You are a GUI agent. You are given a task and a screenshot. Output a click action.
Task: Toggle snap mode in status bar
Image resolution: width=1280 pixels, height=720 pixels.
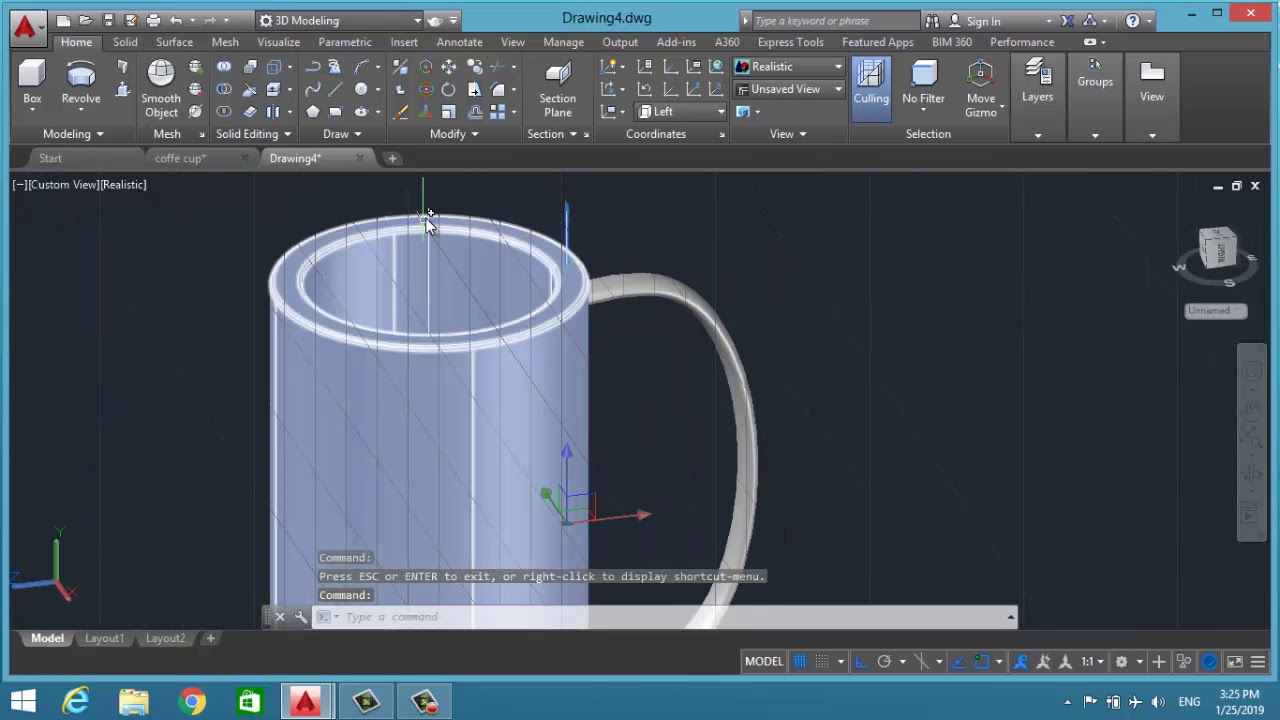point(822,661)
